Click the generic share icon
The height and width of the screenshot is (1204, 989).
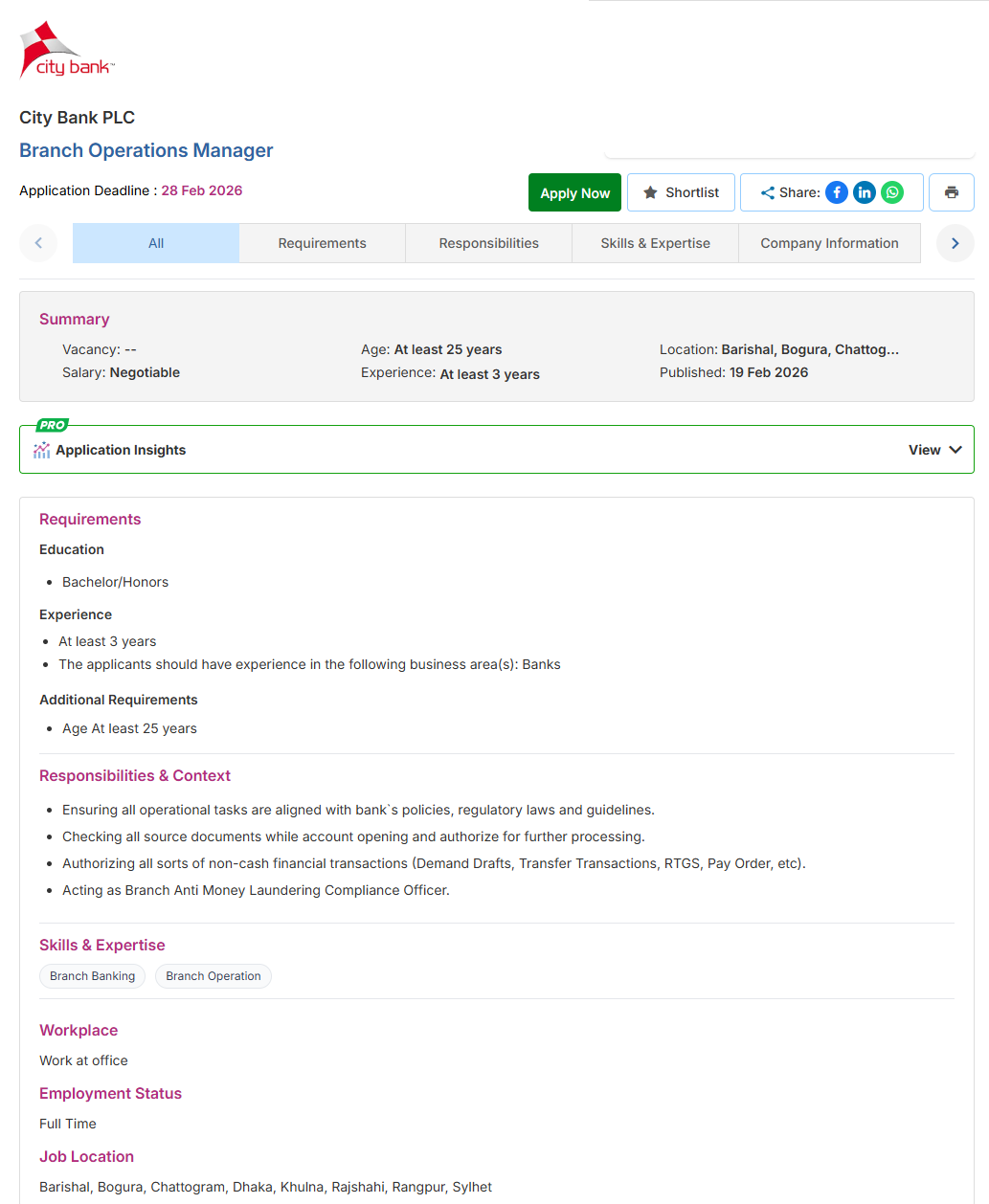click(768, 192)
